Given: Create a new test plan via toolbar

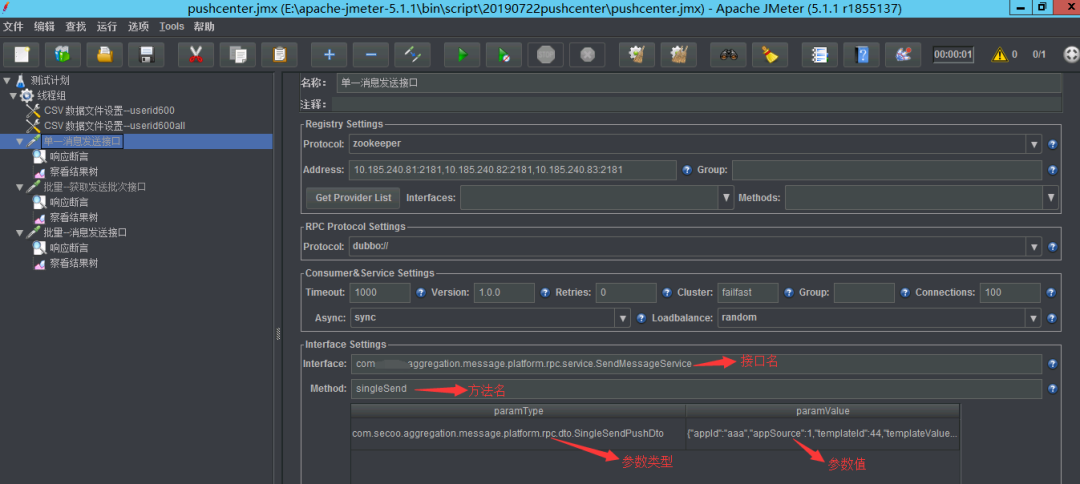Looking at the screenshot, I should point(21,54).
